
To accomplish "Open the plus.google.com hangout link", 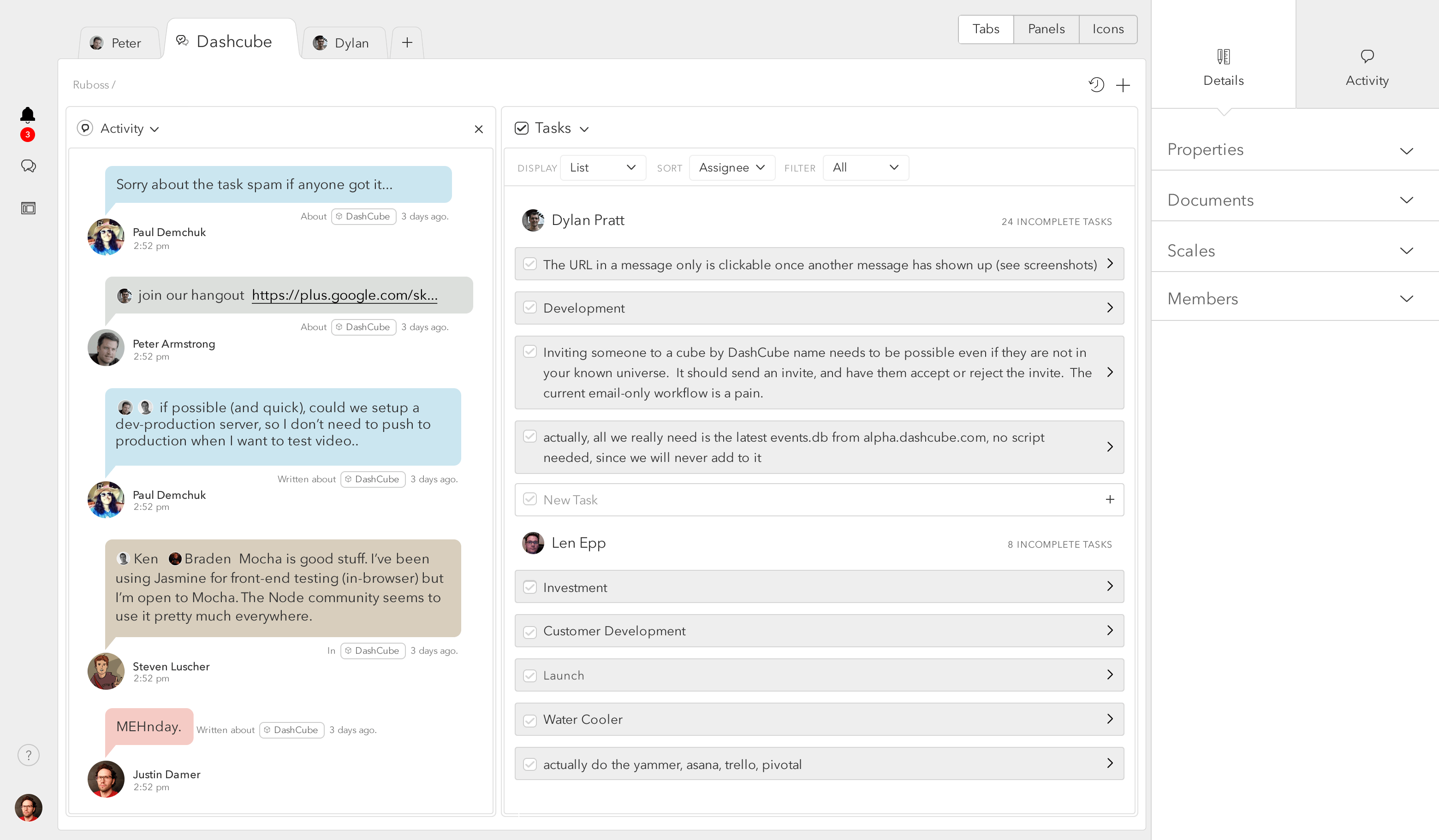I will [345, 295].
